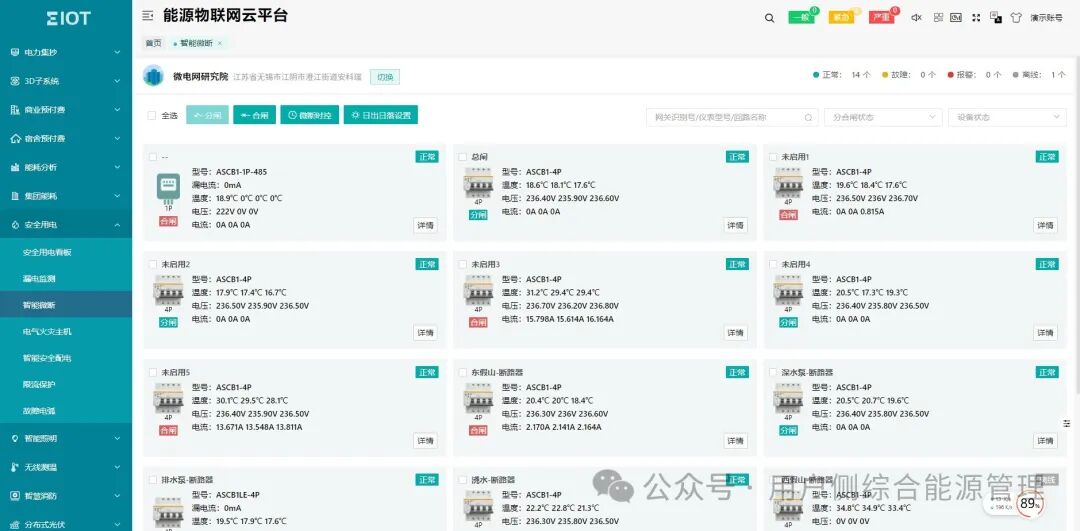The width and height of the screenshot is (1080, 531).
Task: Open the 分合闸状态 dropdown
Action: [x=883, y=118]
